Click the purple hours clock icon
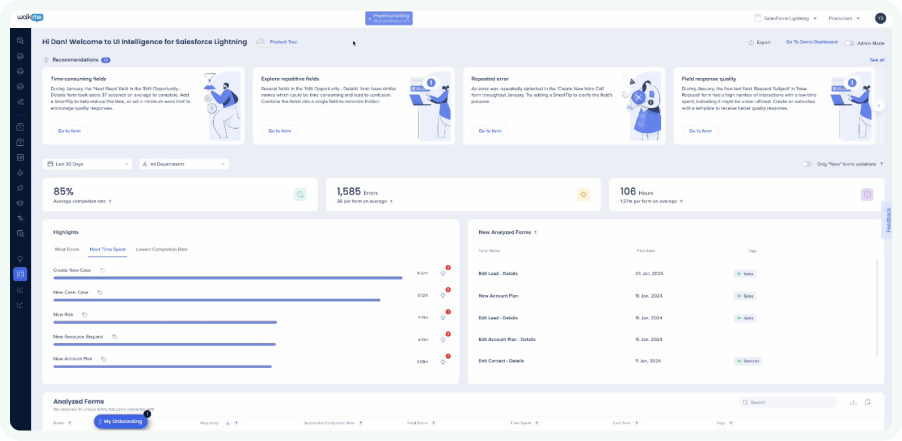 tap(867, 194)
